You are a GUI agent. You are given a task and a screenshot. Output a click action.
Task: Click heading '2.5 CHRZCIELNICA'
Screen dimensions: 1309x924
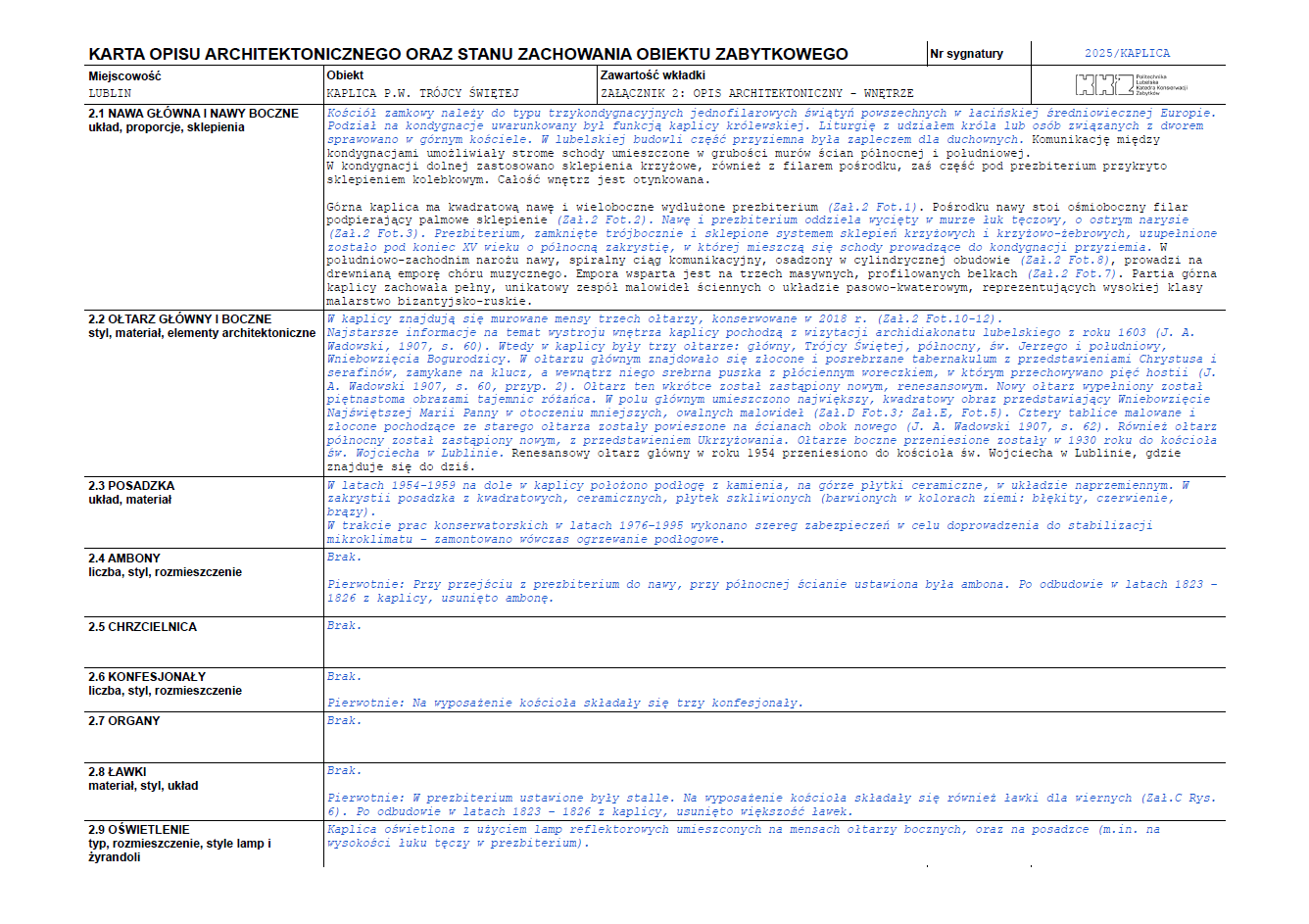(x=142, y=627)
